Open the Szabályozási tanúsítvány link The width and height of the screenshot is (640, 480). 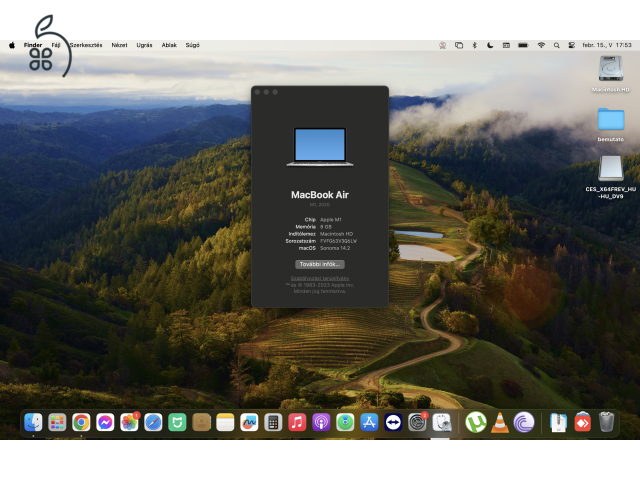pos(320,278)
